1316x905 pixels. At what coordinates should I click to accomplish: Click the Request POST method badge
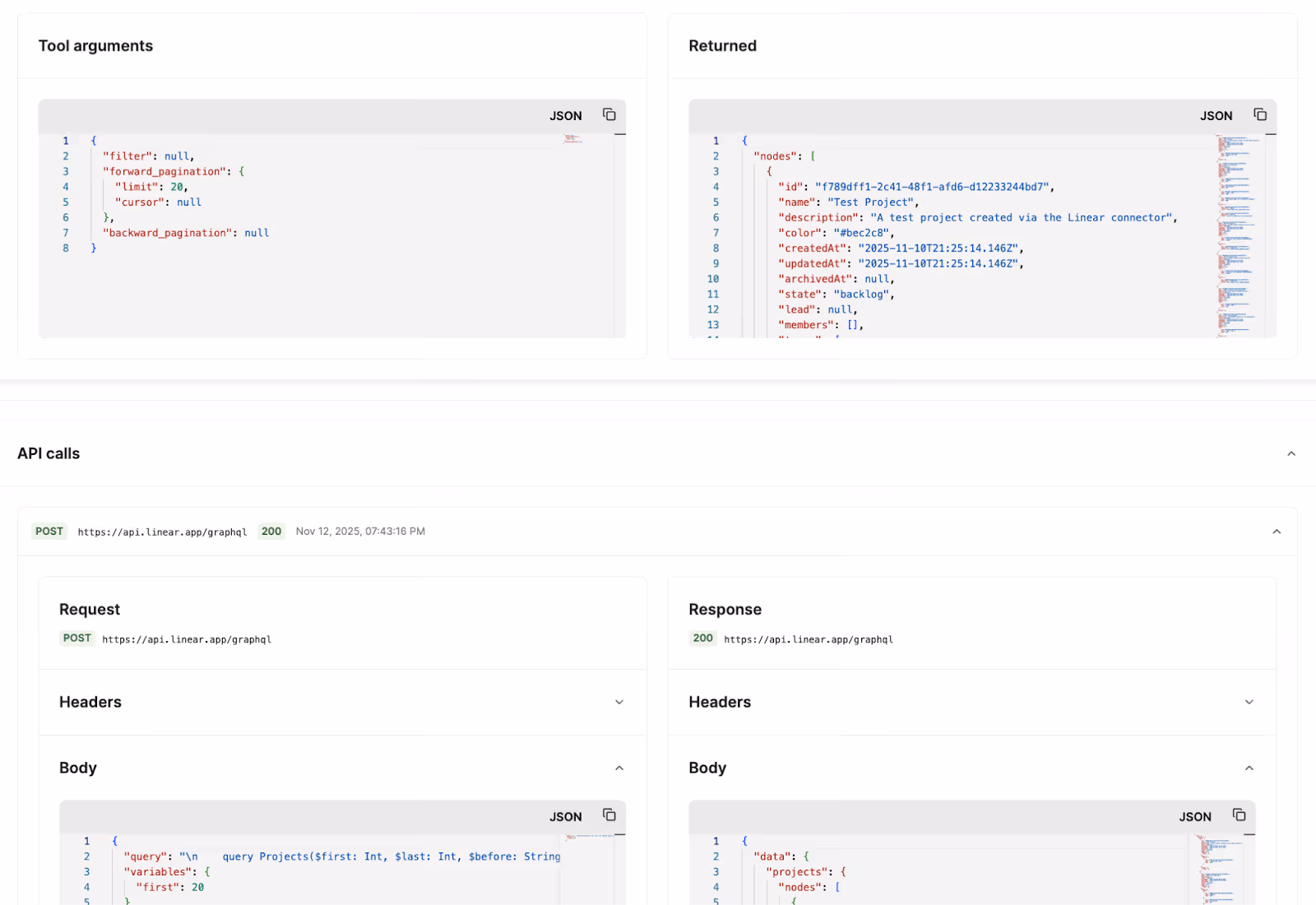click(77, 638)
